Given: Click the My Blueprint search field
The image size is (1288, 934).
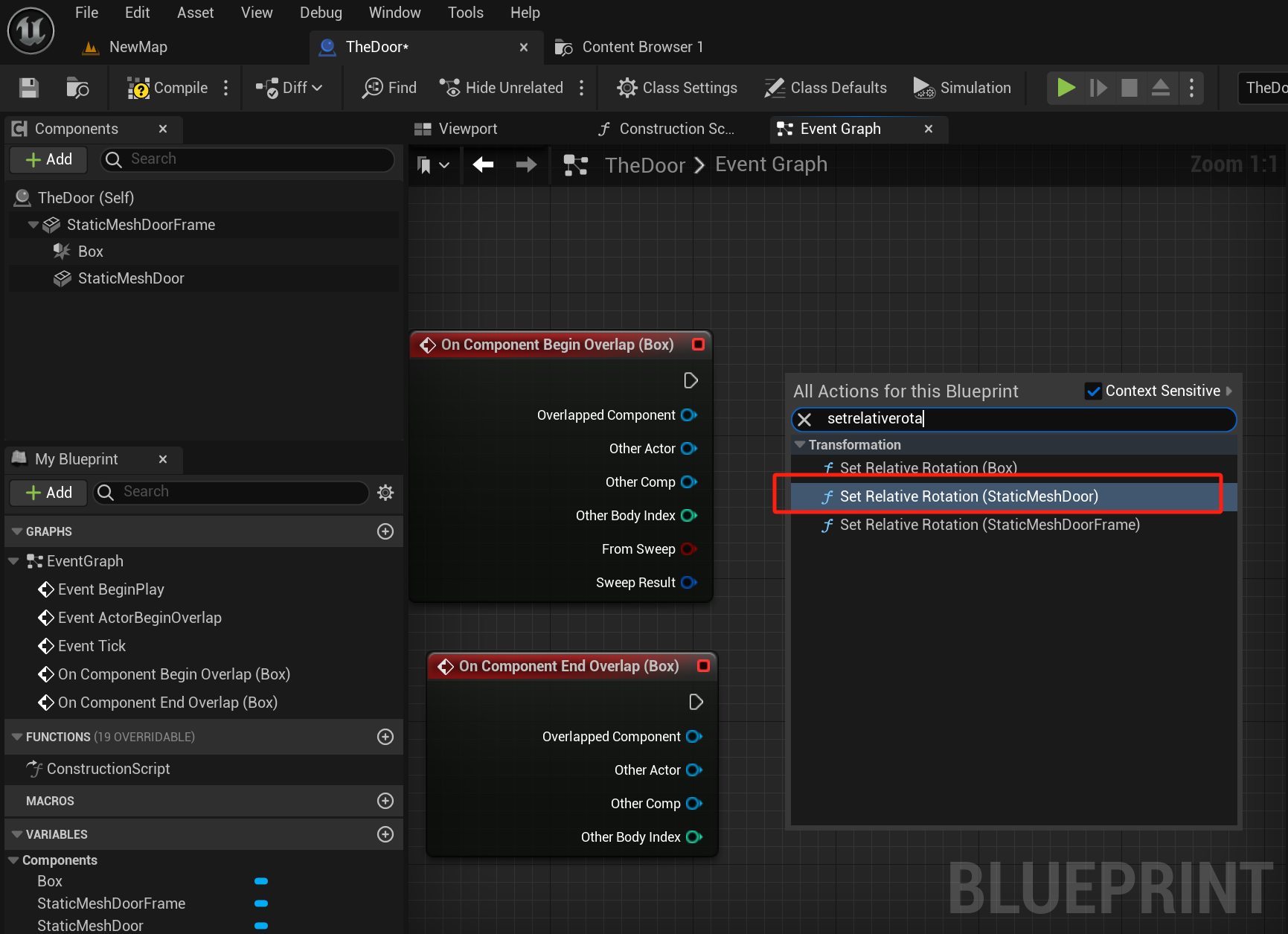Looking at the screenshot, I should pyautogui.click(x=231, y=493).
